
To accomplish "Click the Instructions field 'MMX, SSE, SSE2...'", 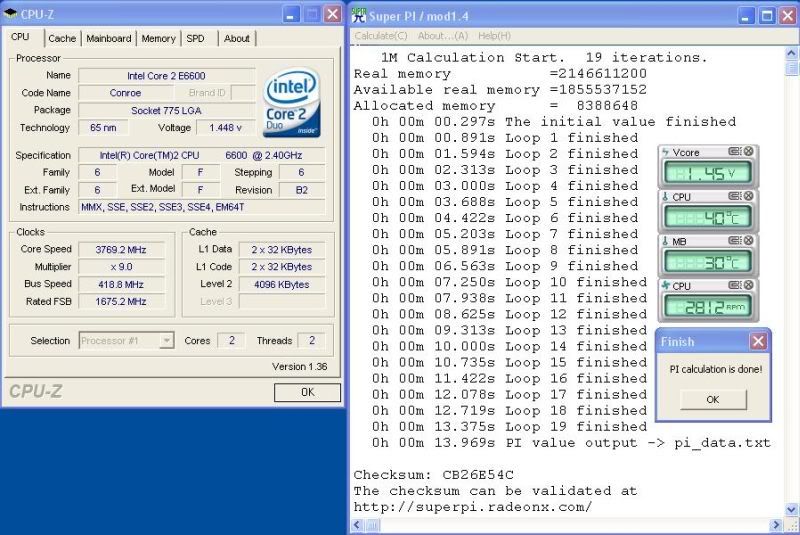I will [x=202, y=207].
